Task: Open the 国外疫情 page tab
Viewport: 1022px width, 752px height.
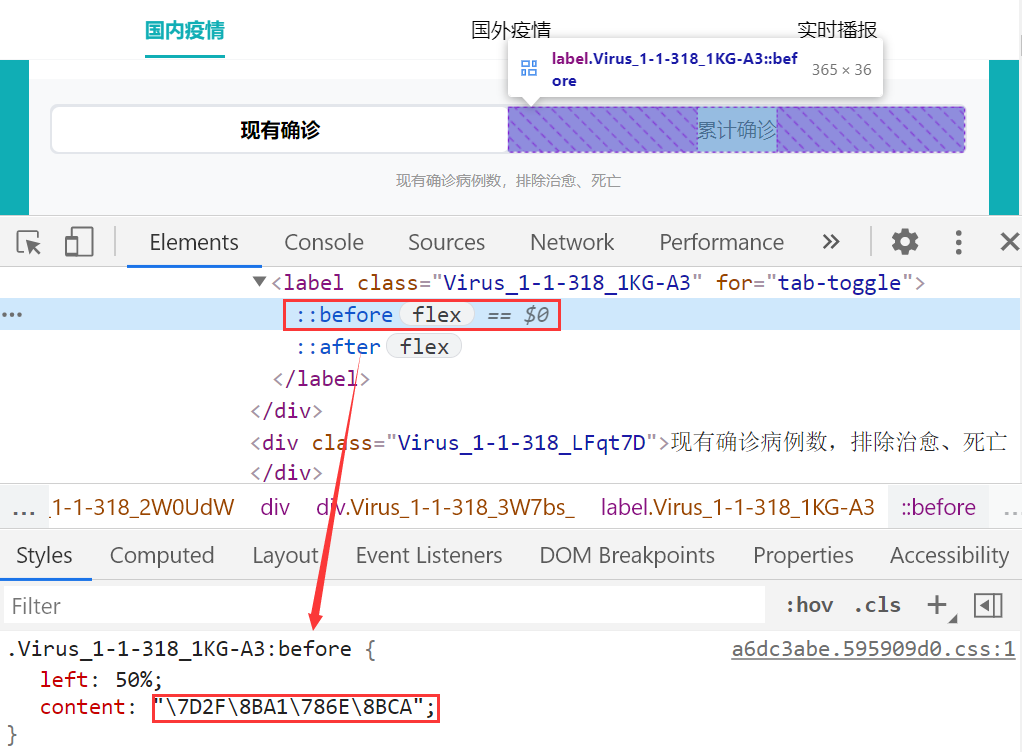Action: coord(511,30)
